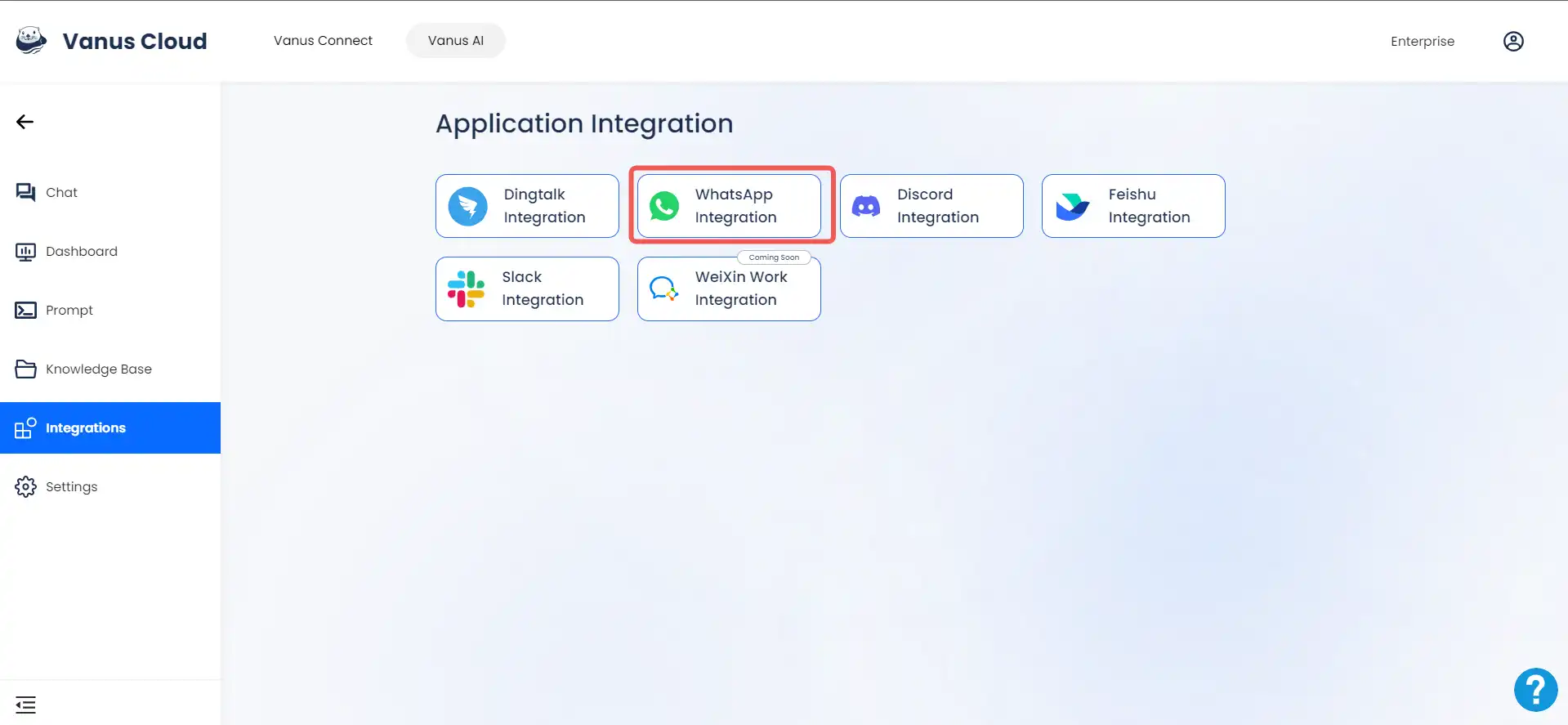
Task: Open the WhatsApp Integration card
Action: click(729, 206)
